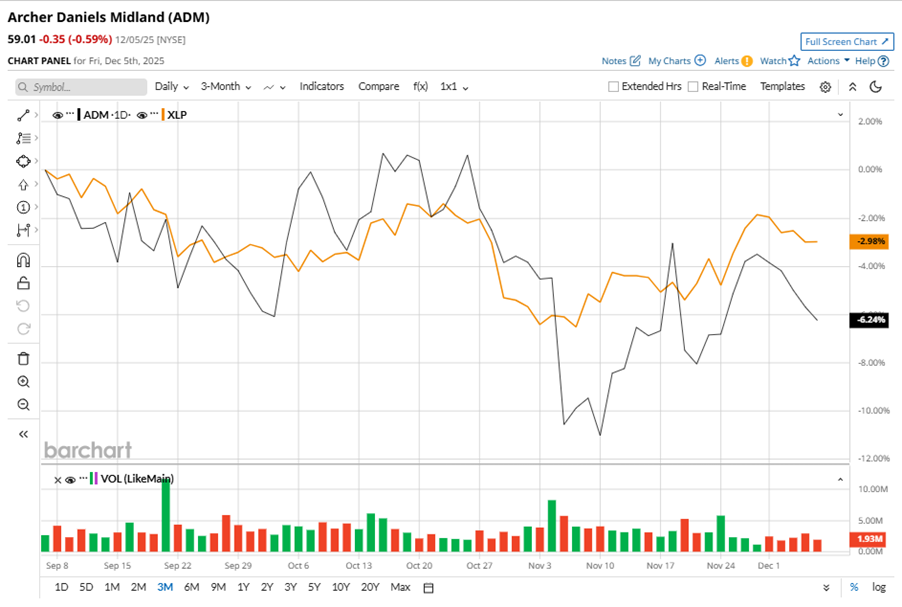Switch to percent scale
902x607 pixels.
(x=854, y=587)
